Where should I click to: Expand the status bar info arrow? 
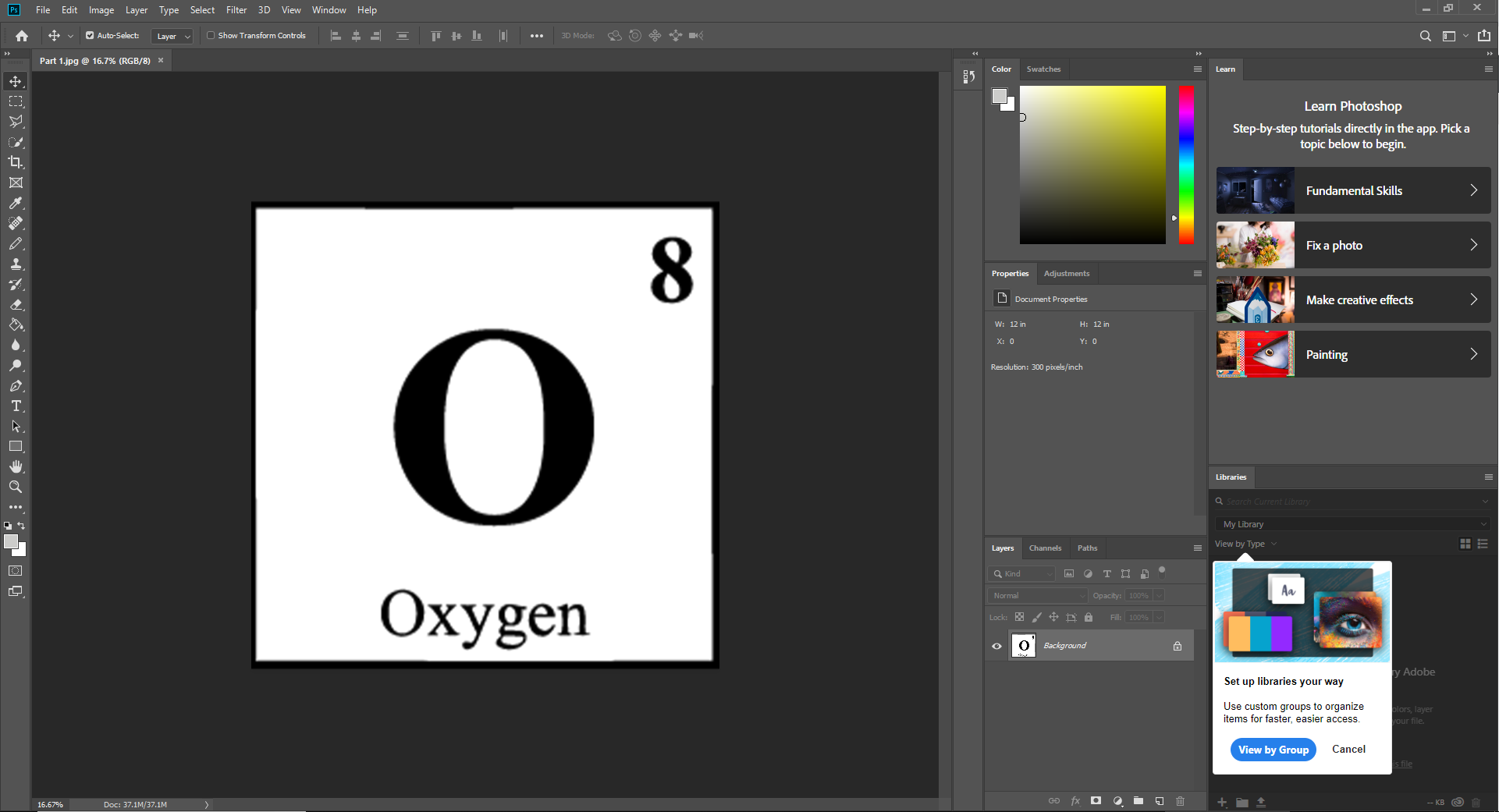(x=207, y=804)
